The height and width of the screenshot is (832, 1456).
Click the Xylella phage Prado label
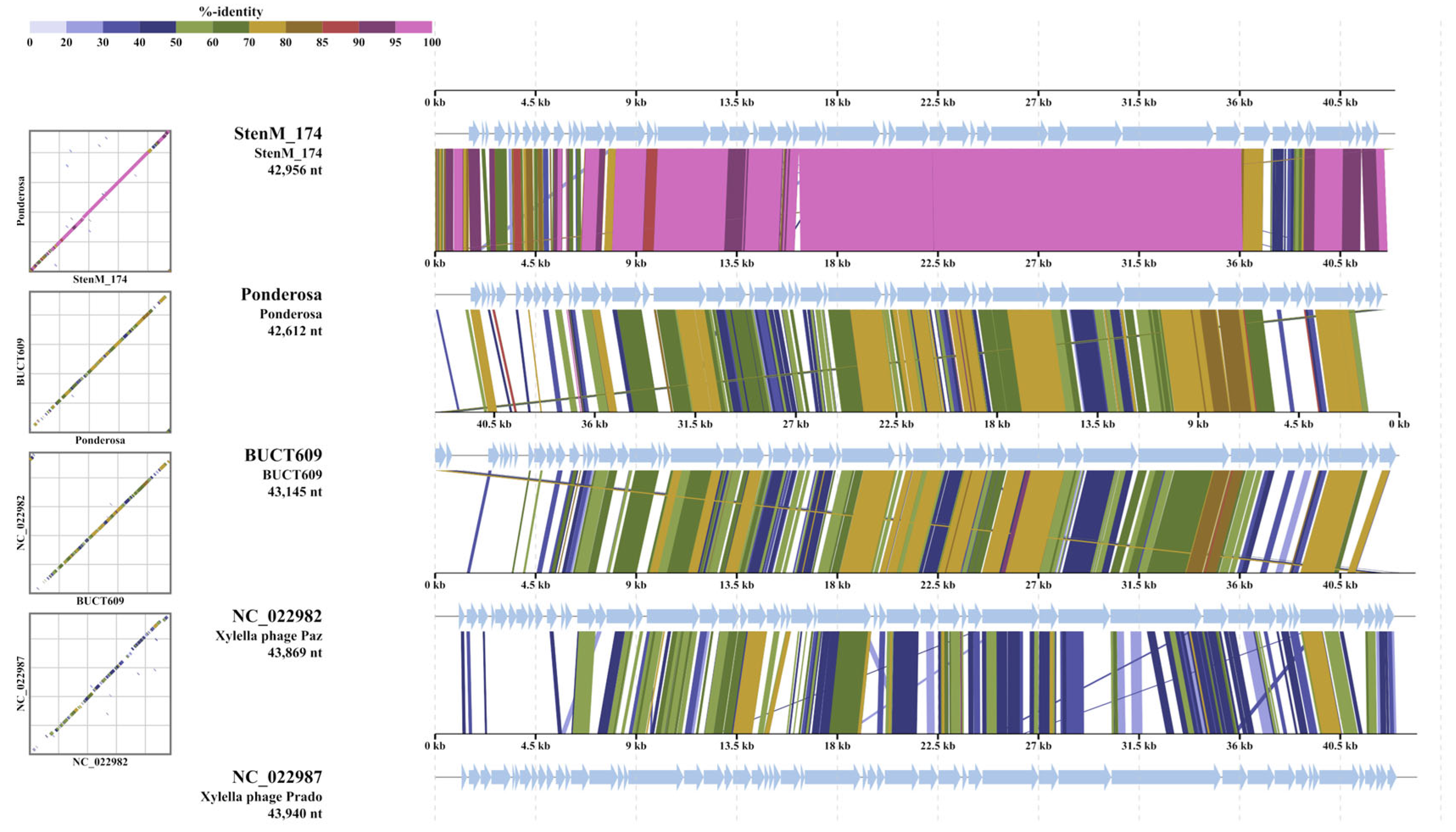(x=261, y=796)
